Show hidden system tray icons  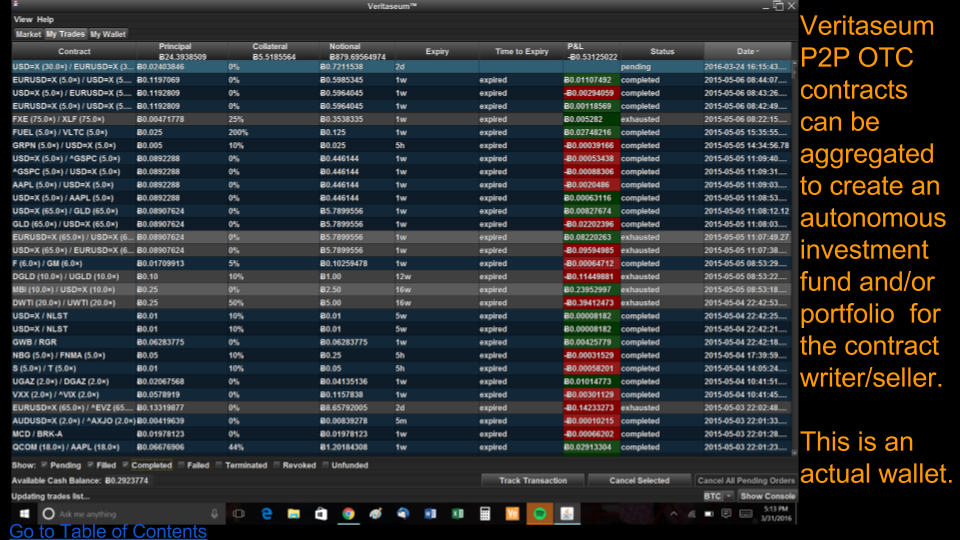pyautogui.click(x=673, y=514)
